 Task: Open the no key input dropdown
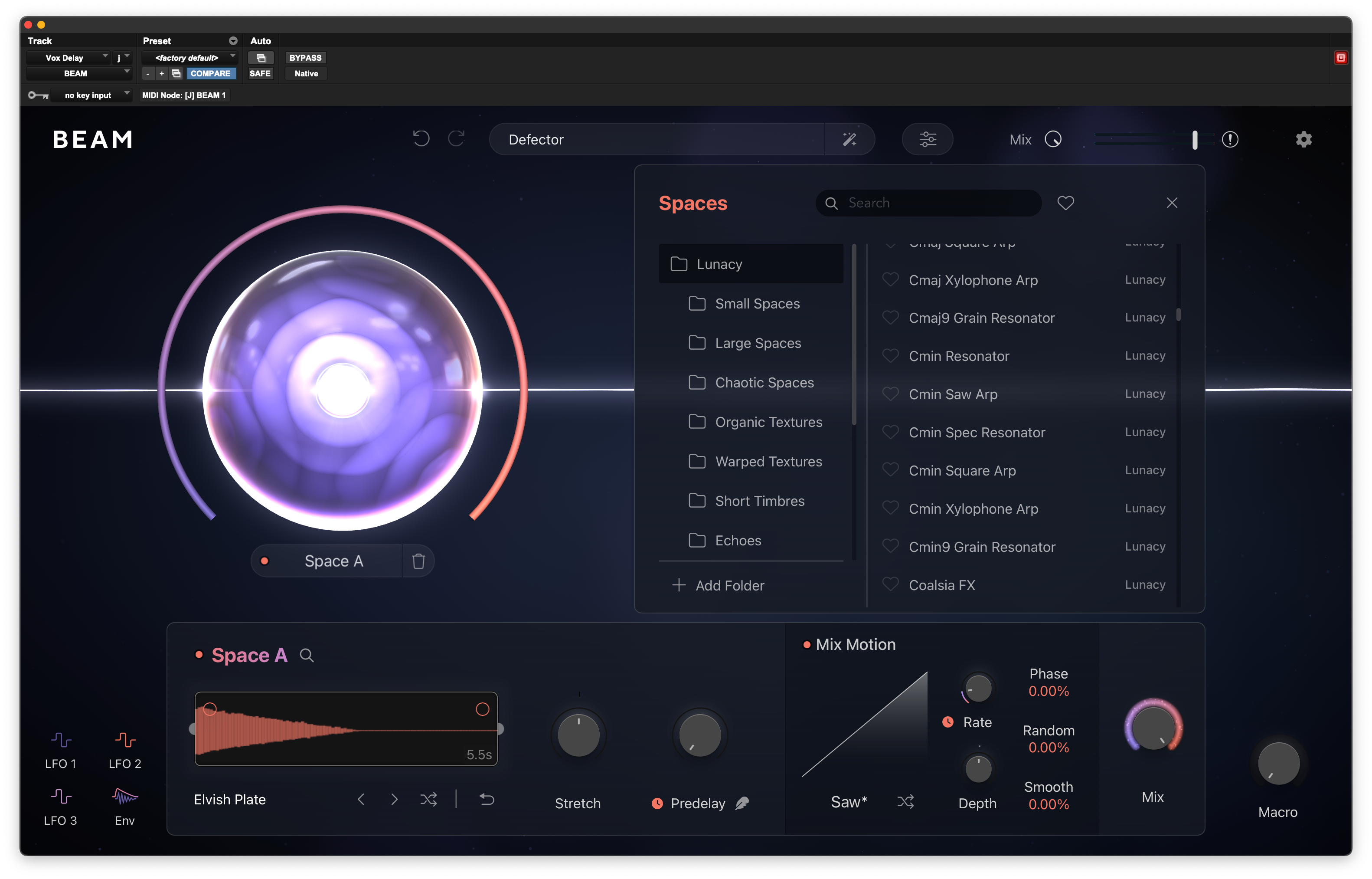click(x=90, y=95)
